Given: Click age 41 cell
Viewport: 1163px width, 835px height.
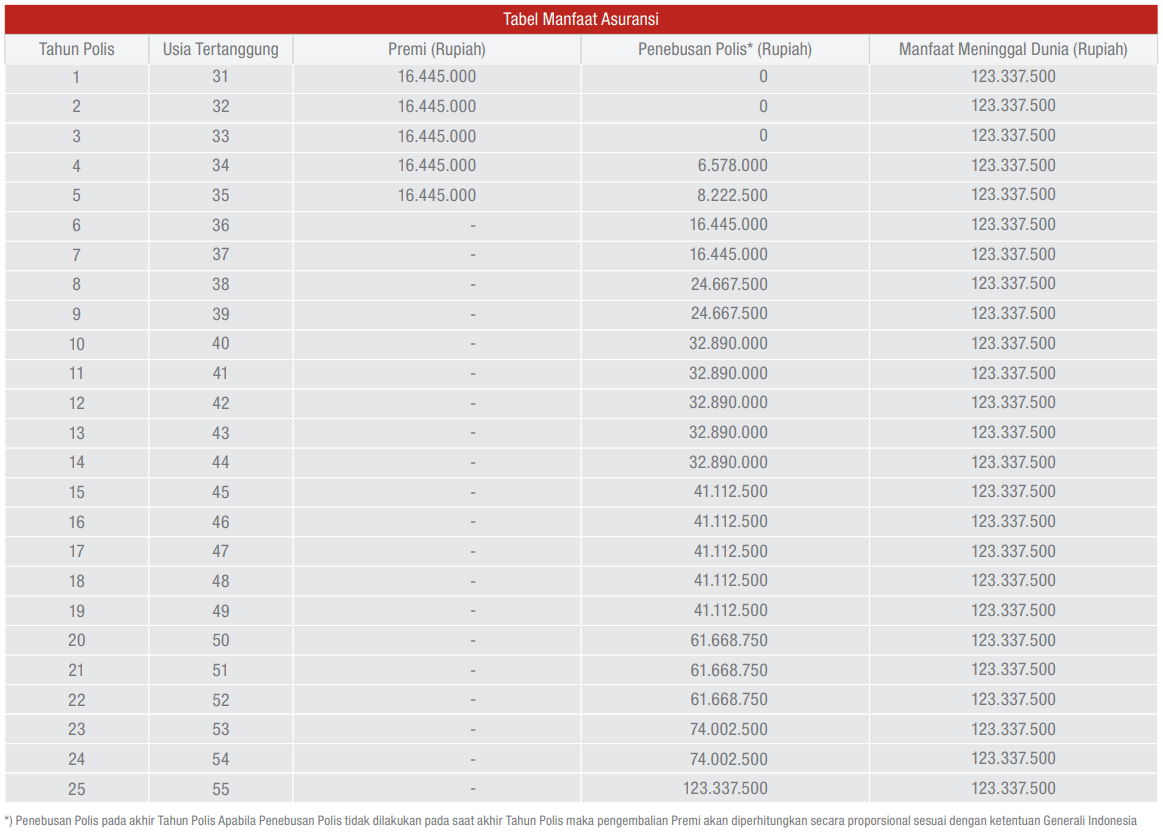Looking at the screenshot, I should pos(220,373).
